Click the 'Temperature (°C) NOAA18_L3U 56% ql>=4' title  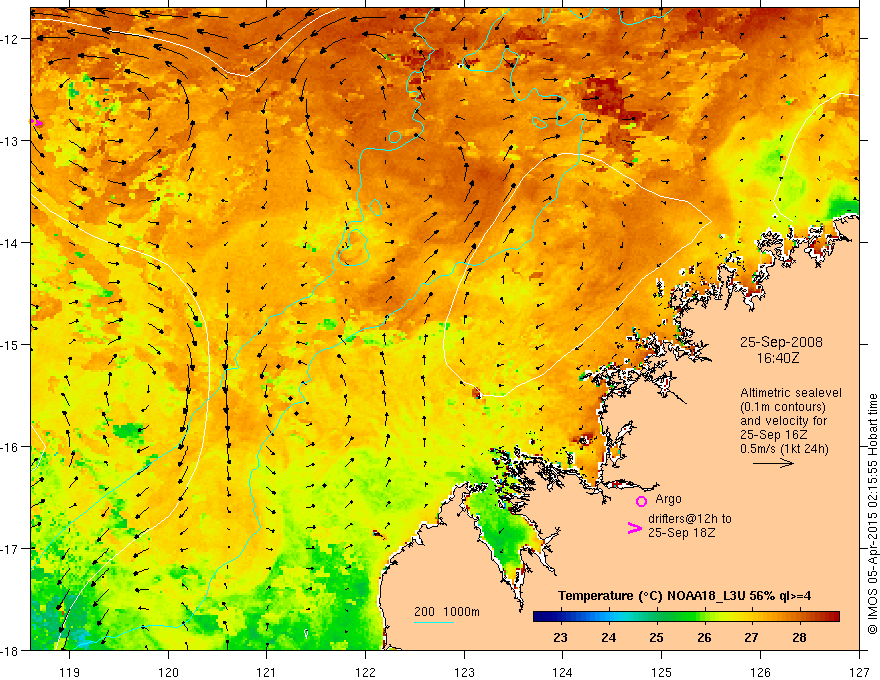[x=684, y=596]
